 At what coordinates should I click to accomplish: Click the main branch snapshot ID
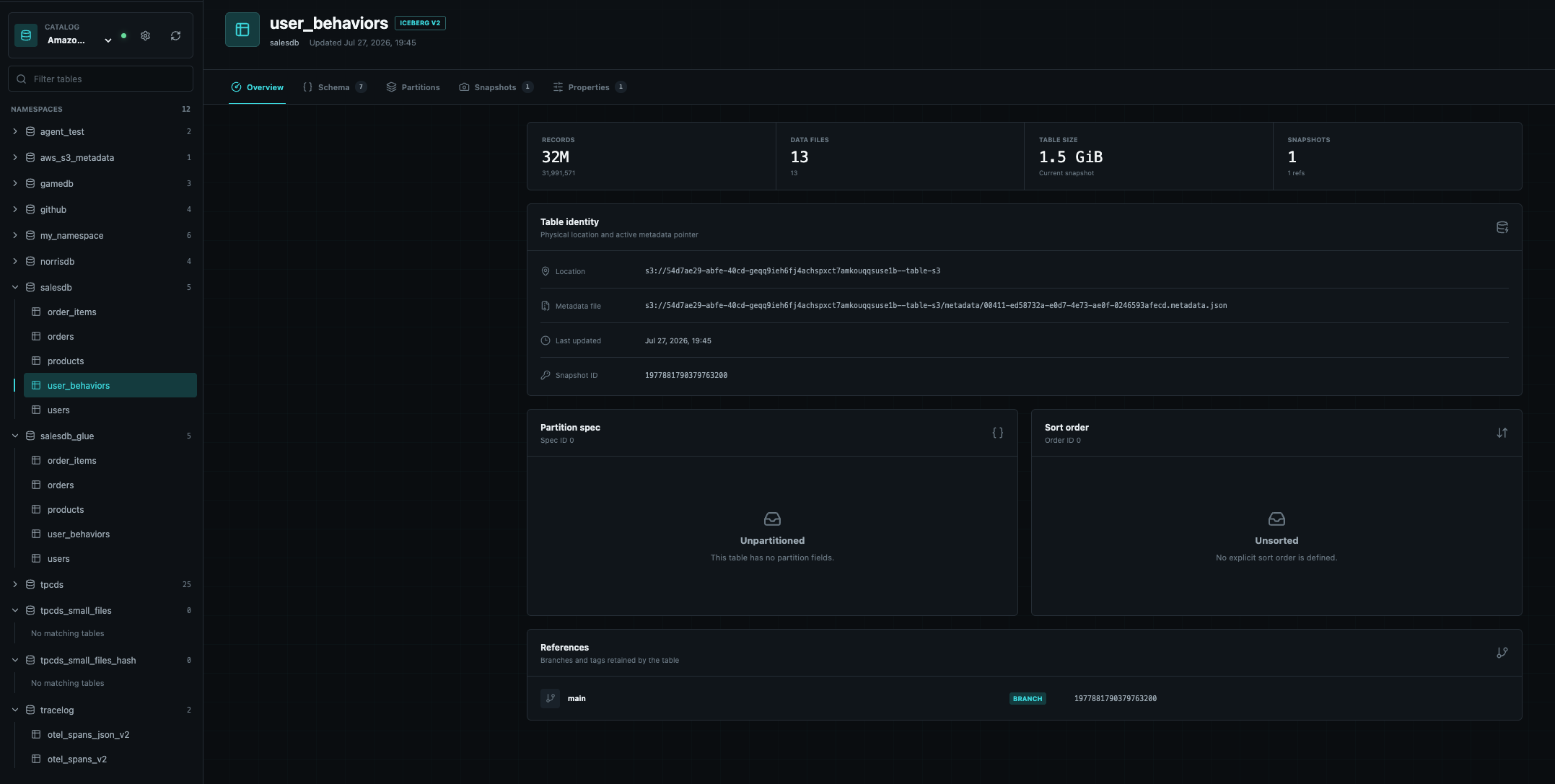pos(1116,698)
